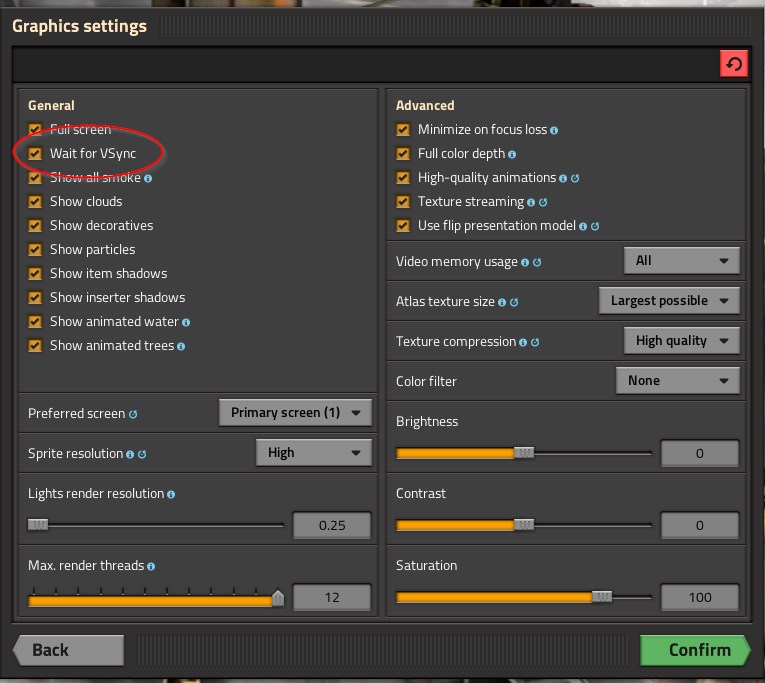Click the Back button
Screen dimensions: 765x683
tap(67, 650)
